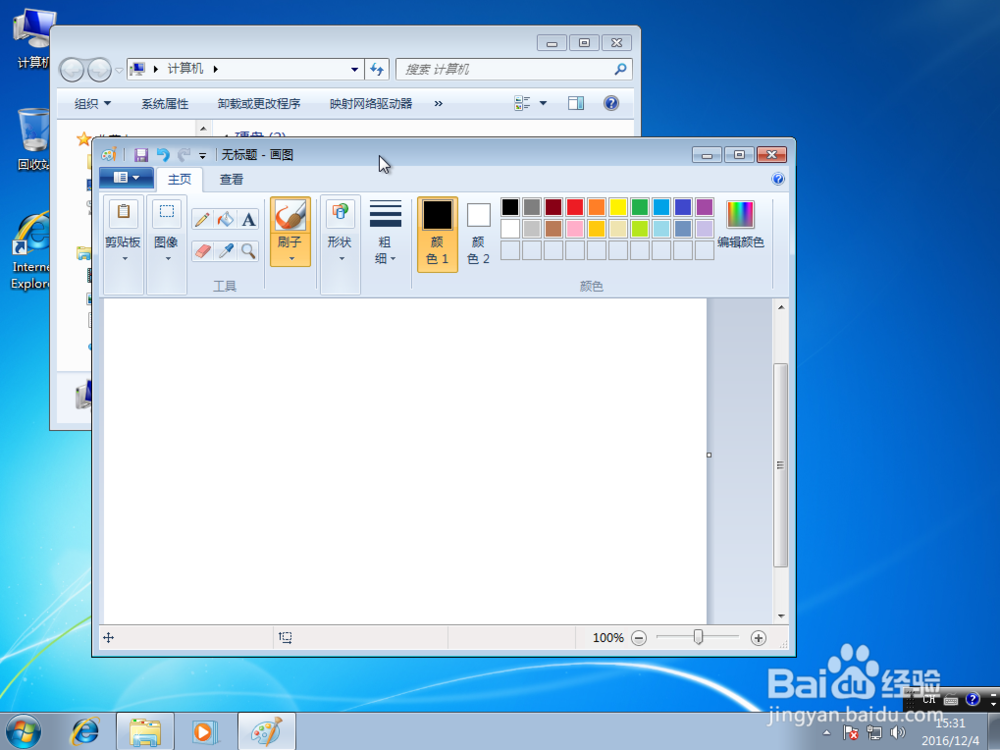The width and height of the screenshot is (1000, 750).
Task: Click the Explorer forward arrow button
Action: coord(99,70)
